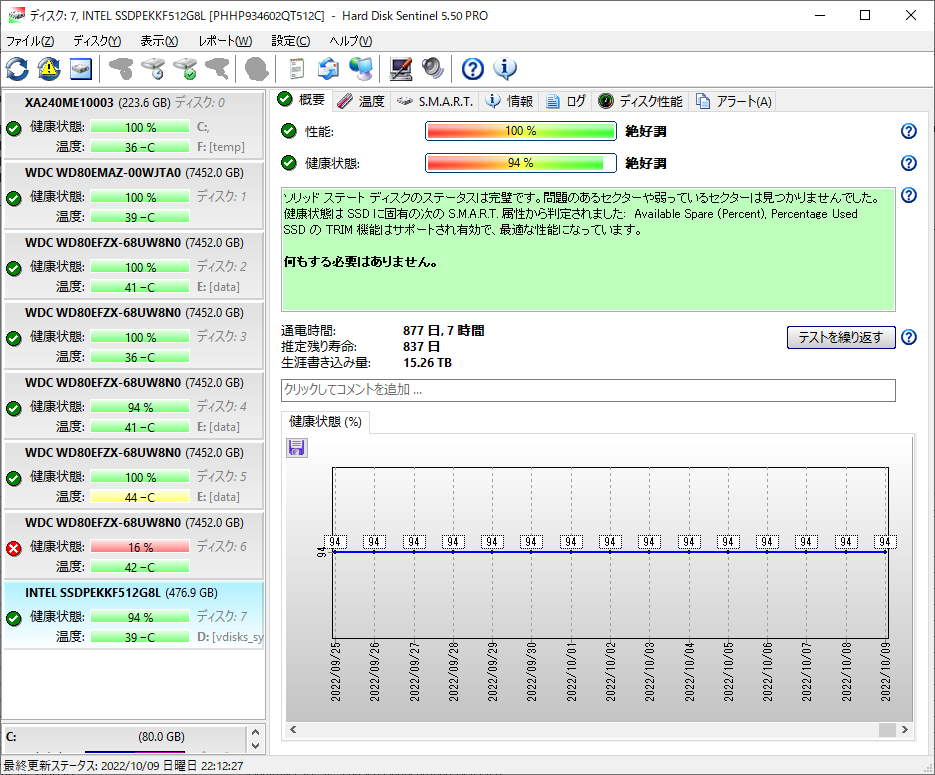Select Disk 3 temperature 36 °C bar
The height and width of the screenshot is (775, 935).
tap(140, 357)
